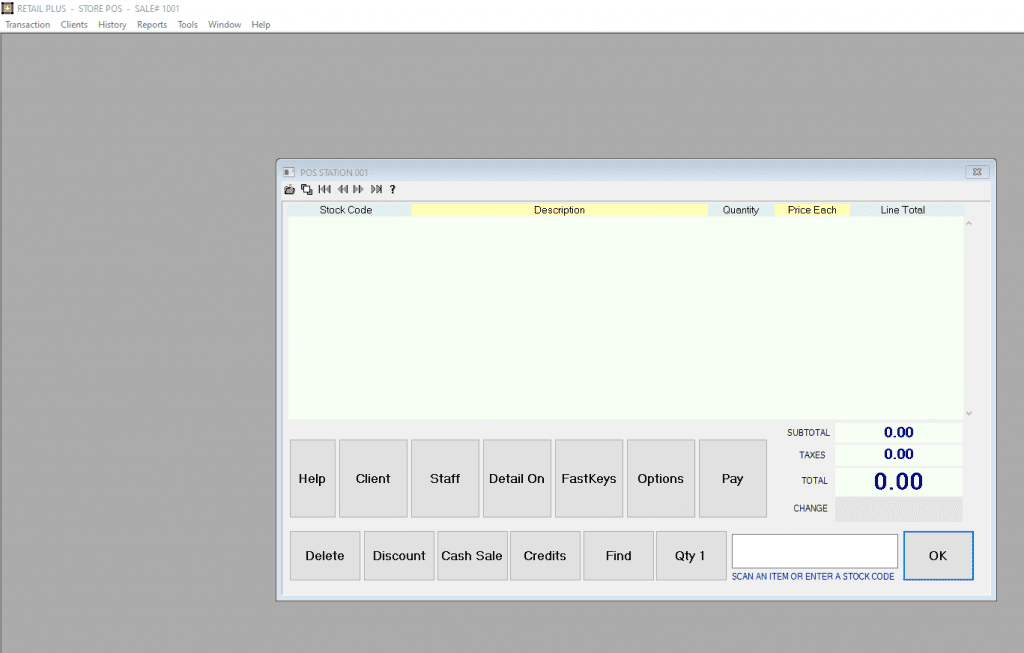The image size is (1024, 653).
Task: Click the open sale folder icon
Action: click(290, 189)
